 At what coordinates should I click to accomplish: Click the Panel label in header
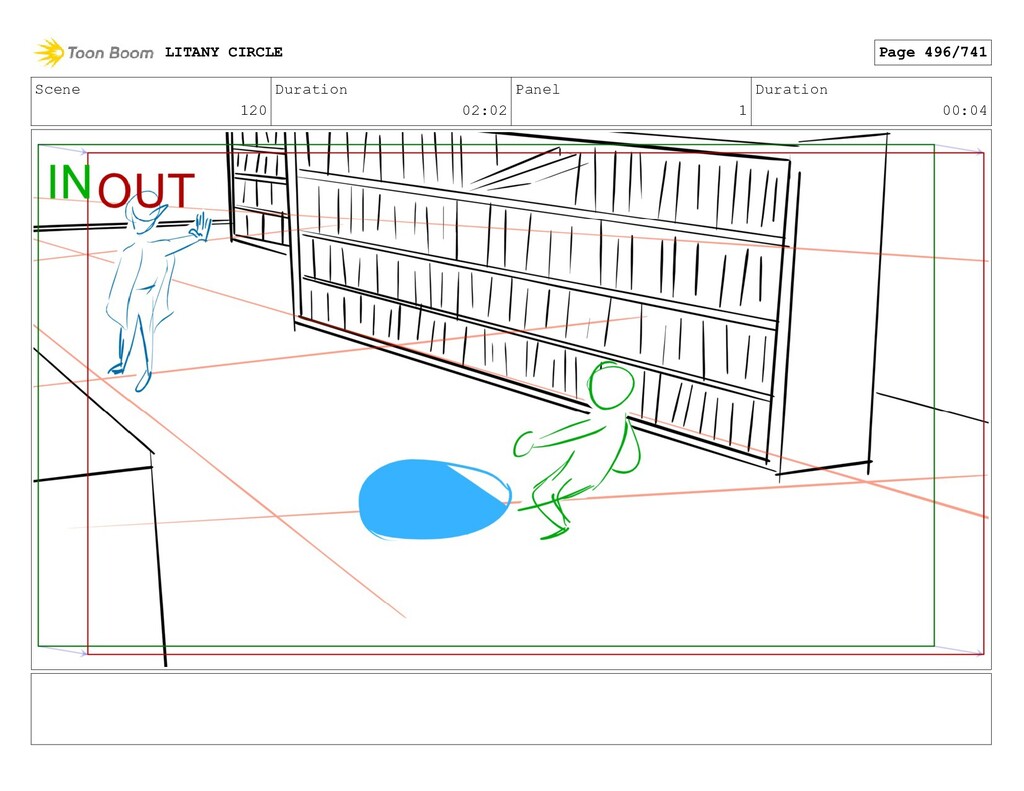click(537, 89)
